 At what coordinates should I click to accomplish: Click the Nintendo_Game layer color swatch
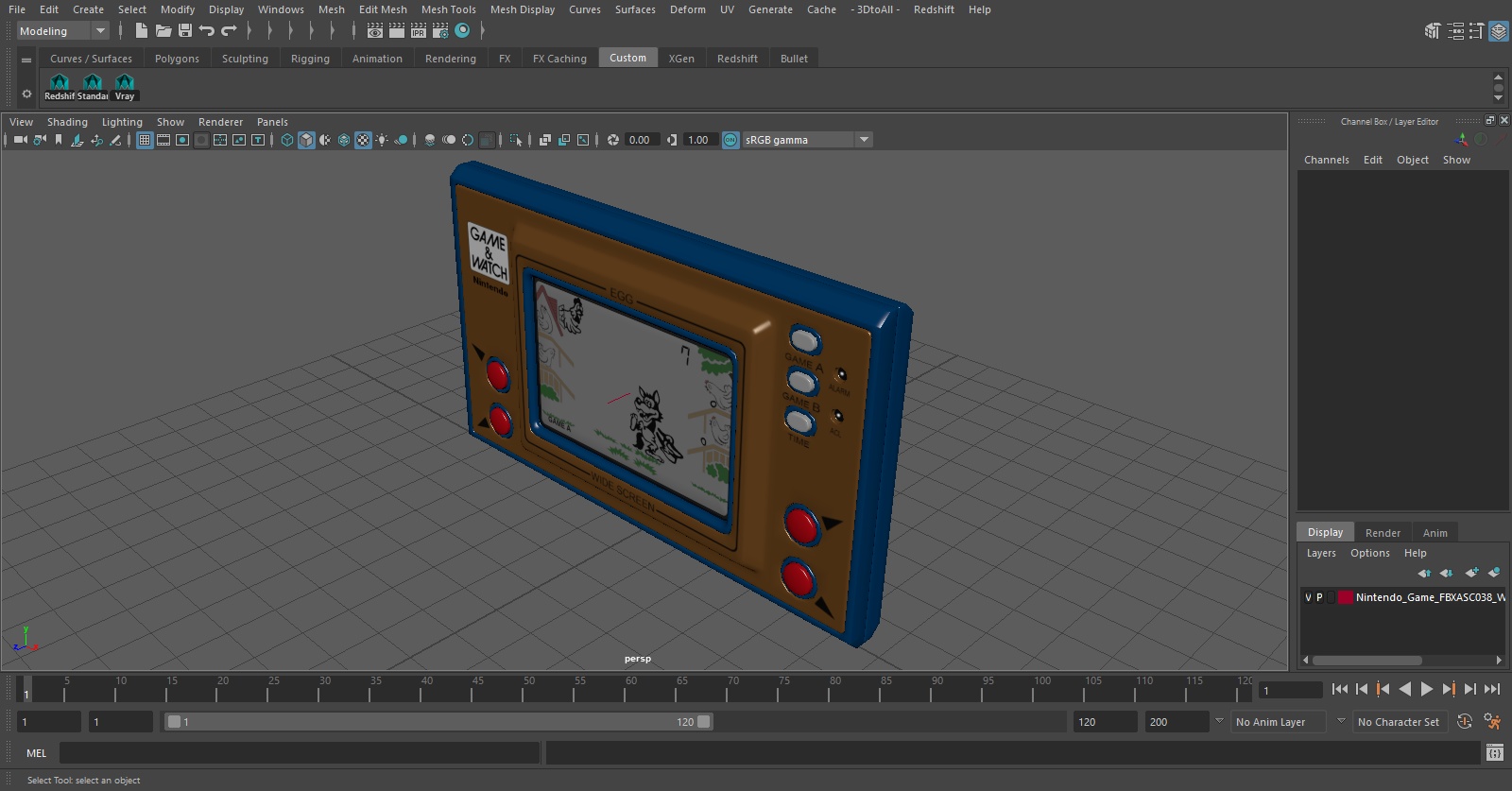pos(1345,597)
